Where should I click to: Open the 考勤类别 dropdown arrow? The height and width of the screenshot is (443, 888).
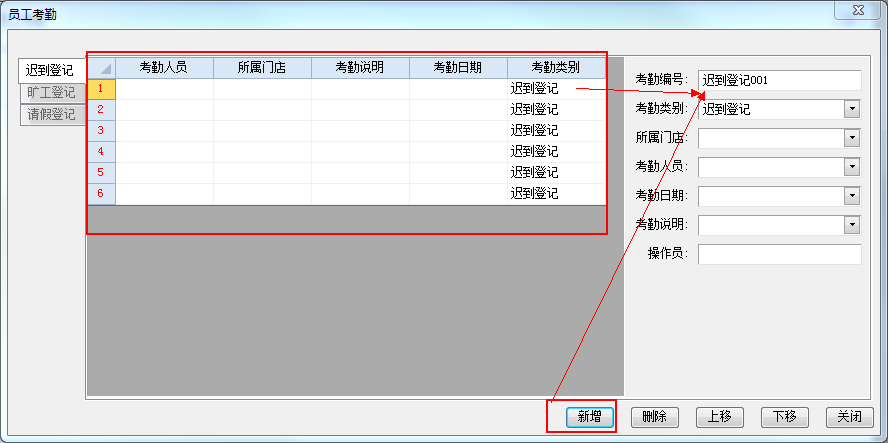click(x=852, y=109)
